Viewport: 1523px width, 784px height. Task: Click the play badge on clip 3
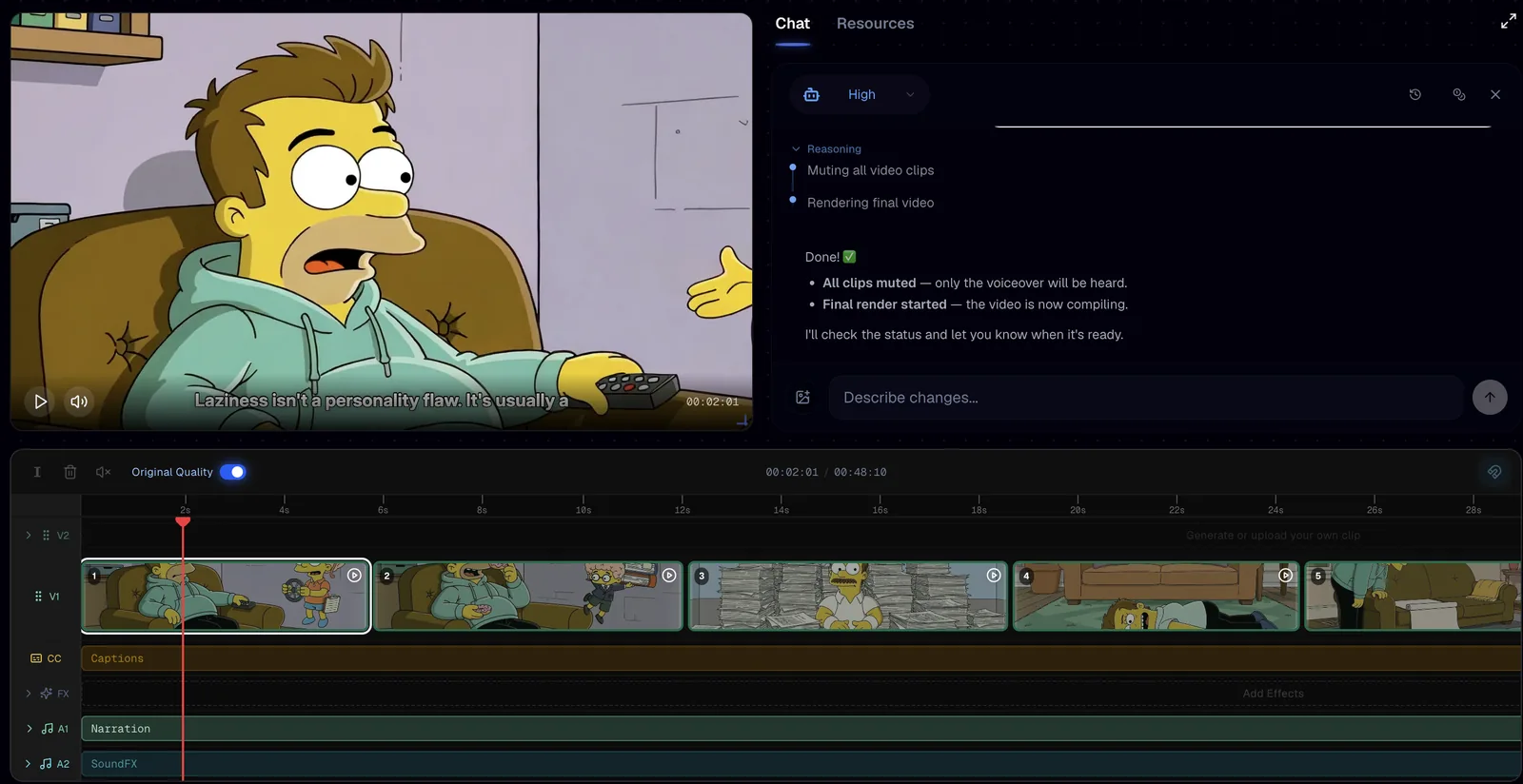(994, 576)
